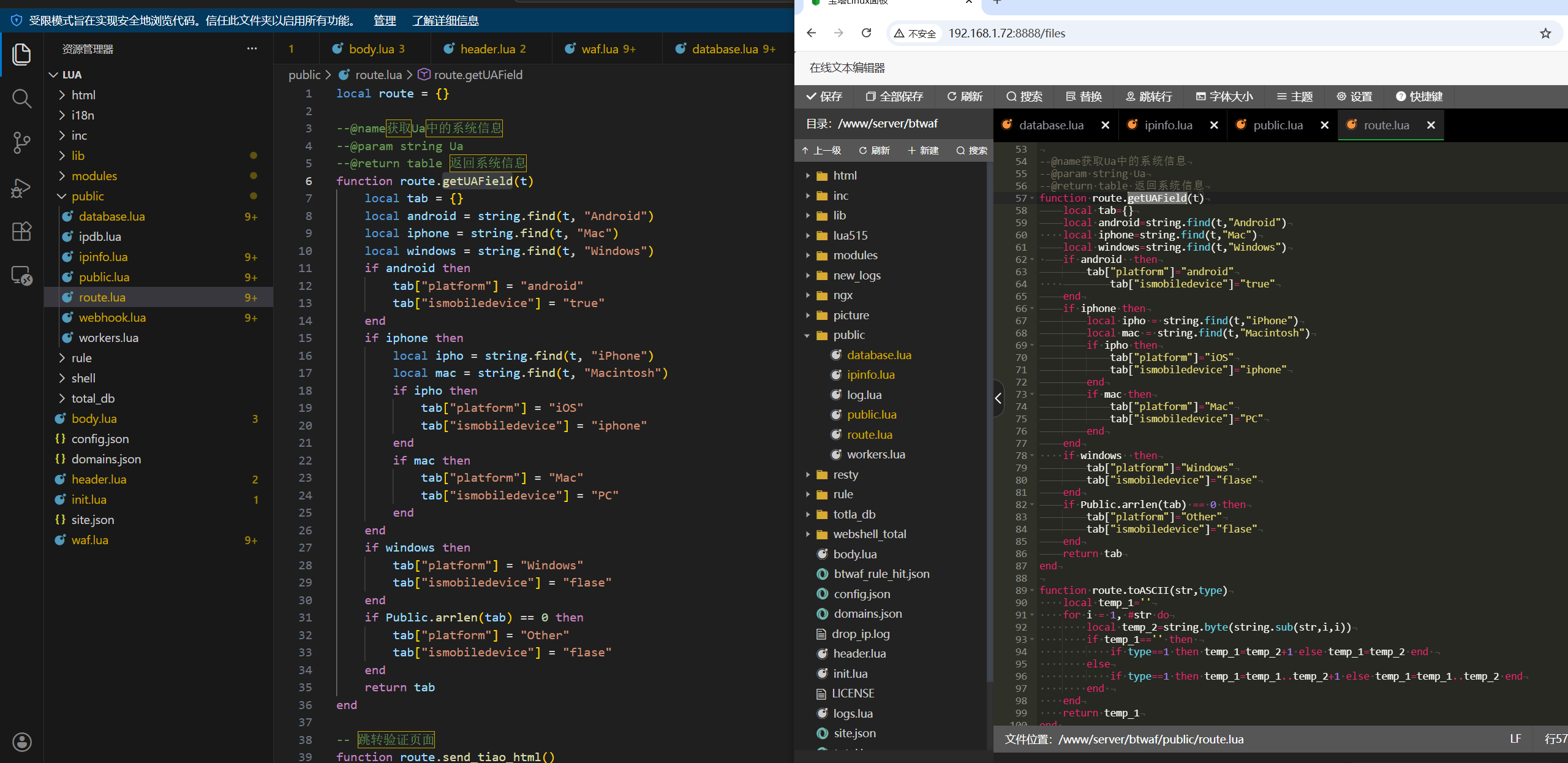Viewport: 1568px width, 763px height.
Task: Click the browser reload button
Action: click(866, 33)
